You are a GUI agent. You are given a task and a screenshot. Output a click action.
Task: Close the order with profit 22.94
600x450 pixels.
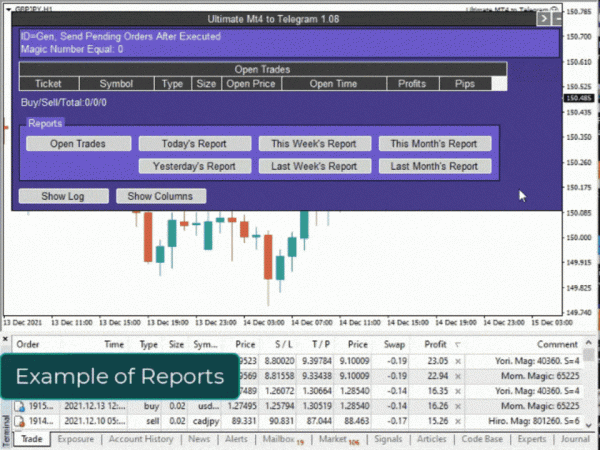(458, 376)
